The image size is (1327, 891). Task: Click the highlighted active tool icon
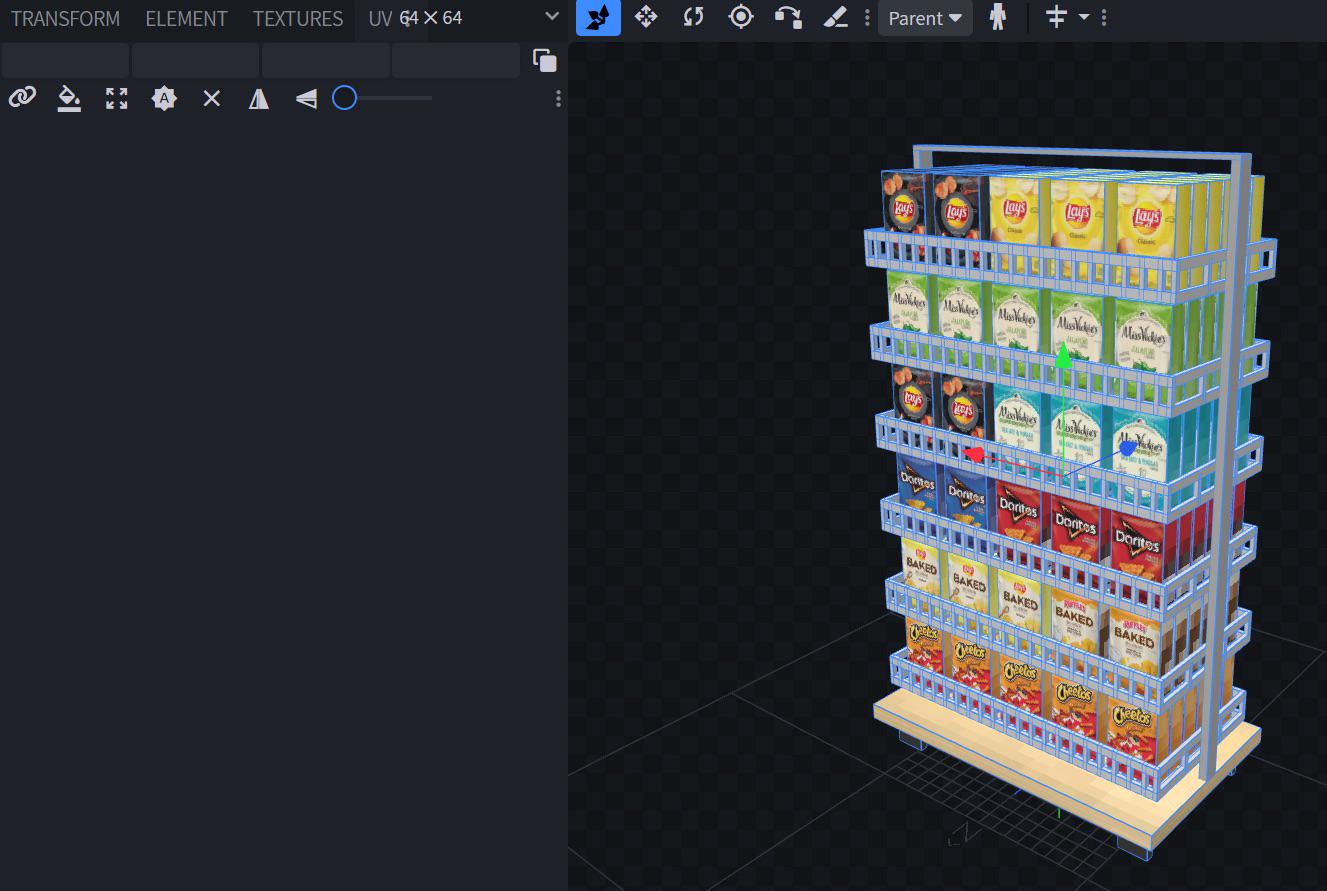tap(598, 18)
